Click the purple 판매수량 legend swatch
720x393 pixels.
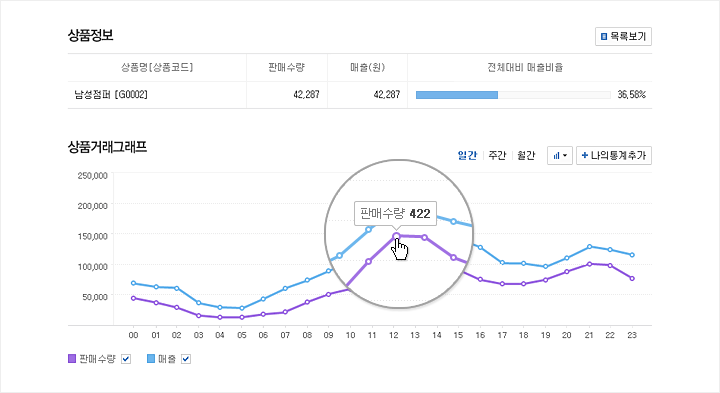72,359
